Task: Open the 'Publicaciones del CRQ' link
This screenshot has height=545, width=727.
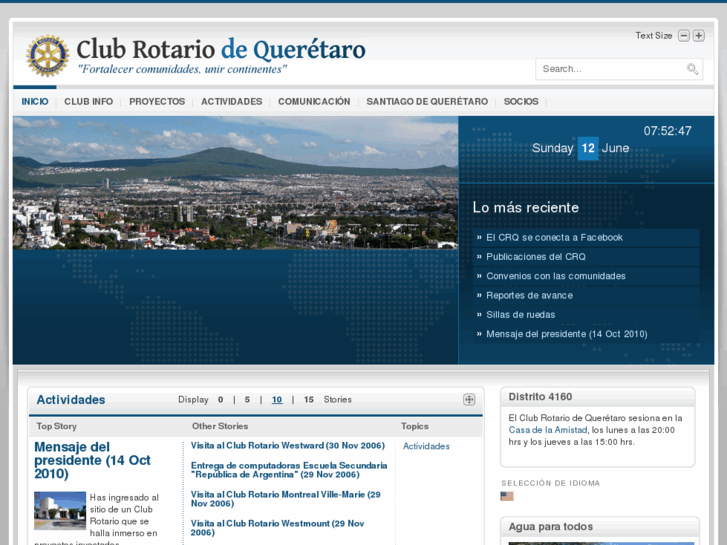Action: click(536, 257)
